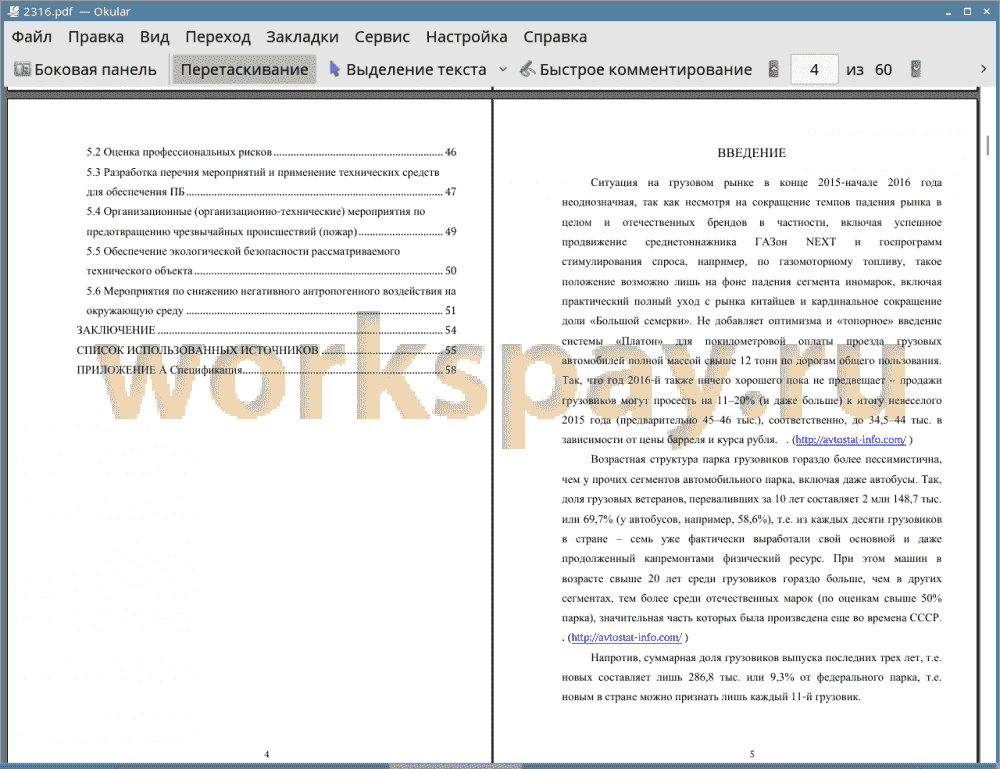Click page number 5 in right page footer

752,754
